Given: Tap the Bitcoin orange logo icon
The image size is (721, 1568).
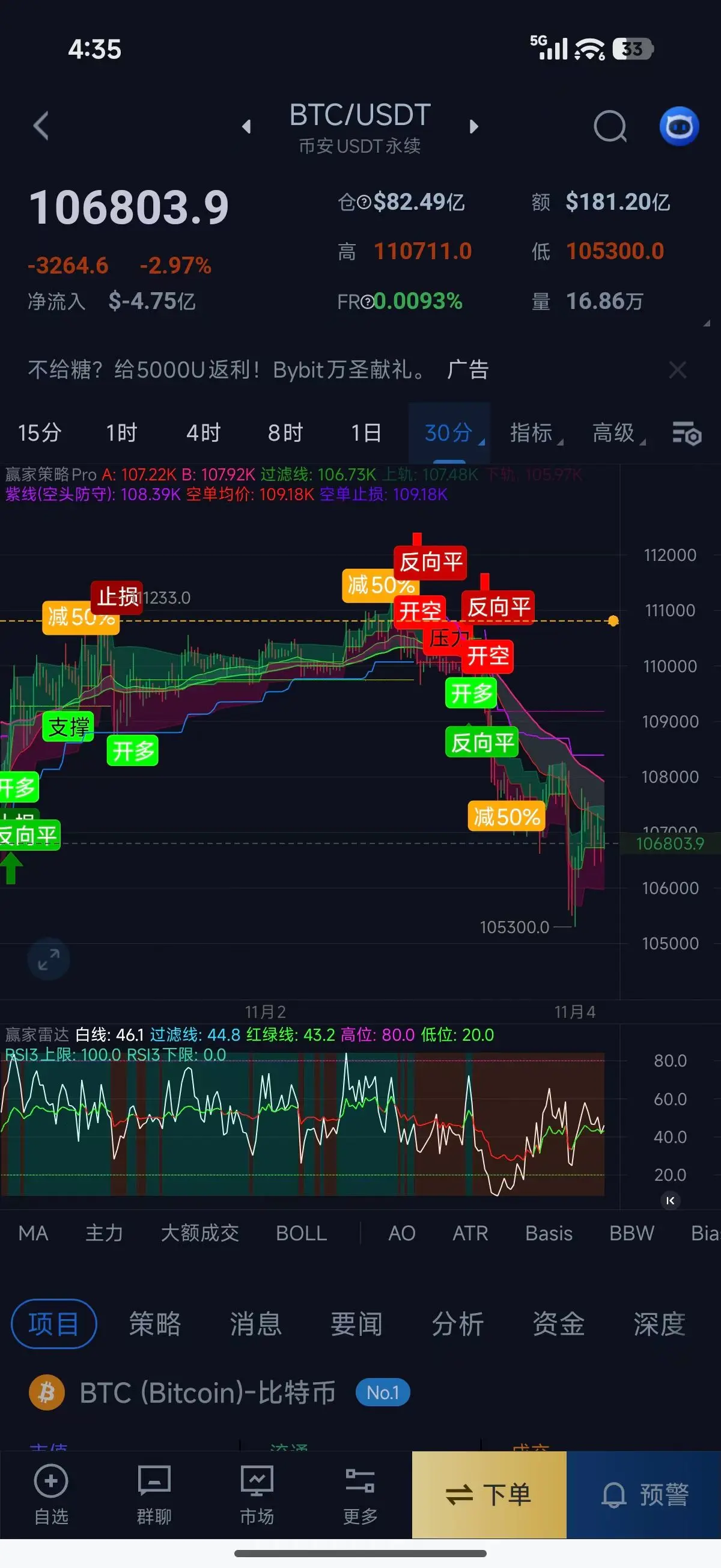Looking at the screenshot, I should click(x=47, y=1392).
